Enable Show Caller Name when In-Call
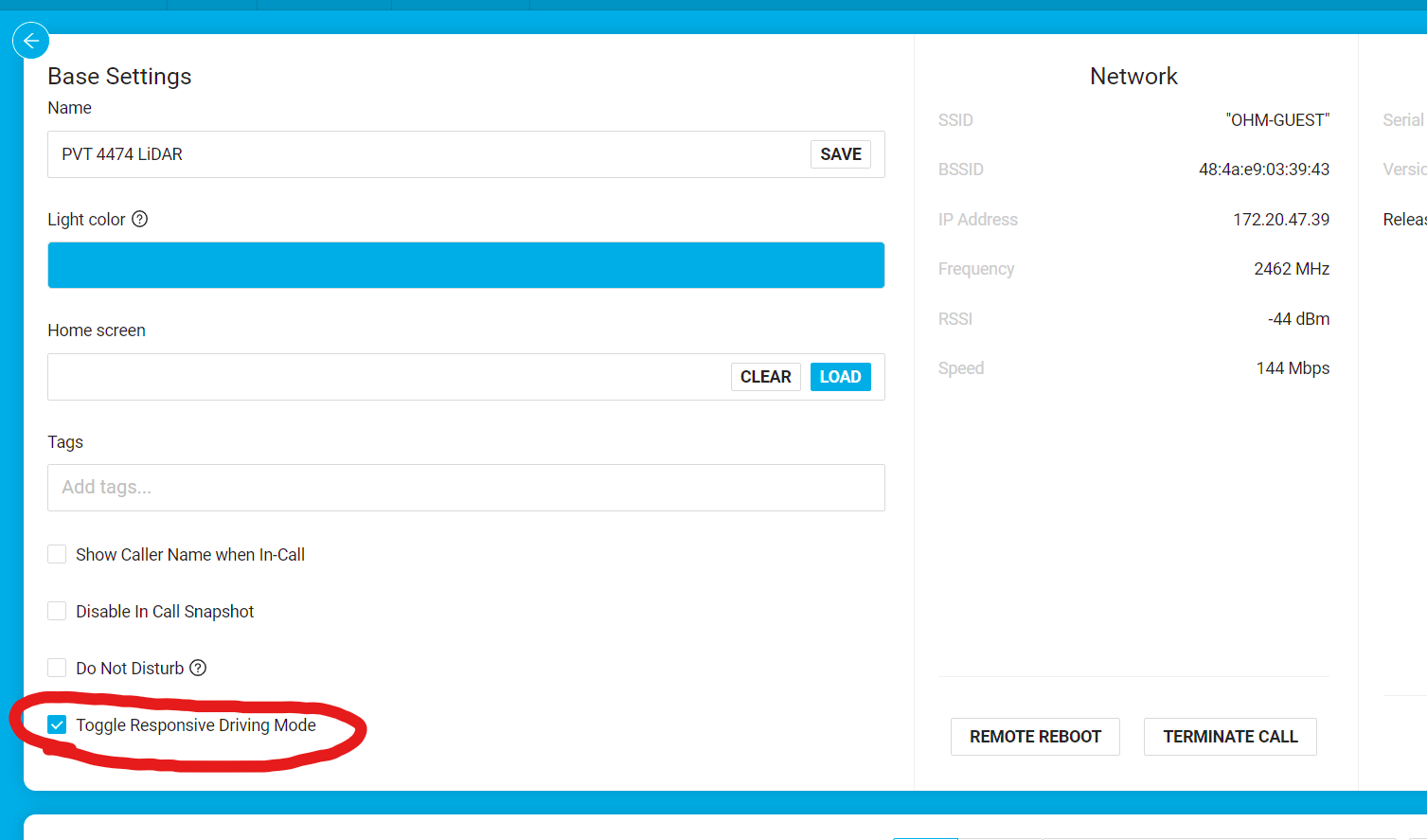Screen dimensions: 1427x840 (57, 554)
